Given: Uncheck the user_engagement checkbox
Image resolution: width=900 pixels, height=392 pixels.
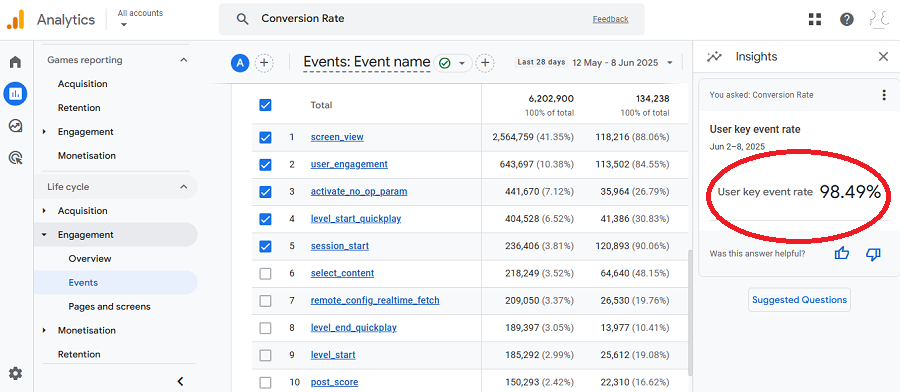Looking at the screenshot, I should pyautogui.click(x=265, y=165).
